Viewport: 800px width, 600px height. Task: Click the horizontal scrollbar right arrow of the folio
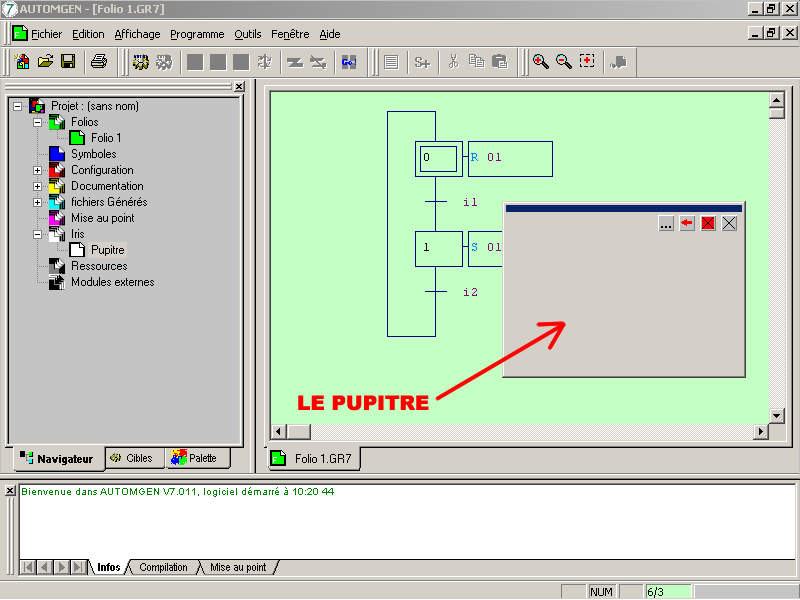pyautogui.click(x=761, y=431)
